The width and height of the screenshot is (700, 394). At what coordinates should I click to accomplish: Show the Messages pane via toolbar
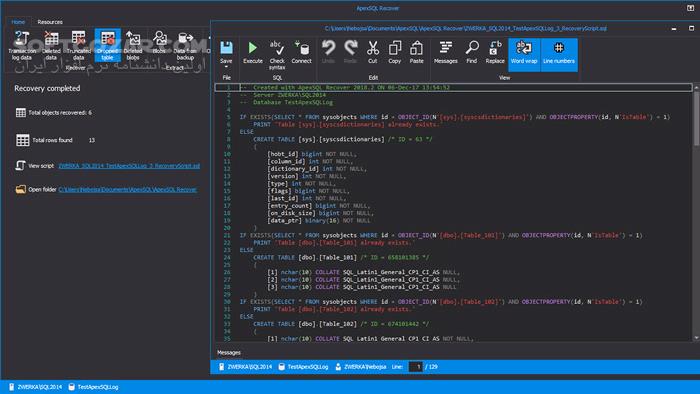pyautogui.click(x=446, y=52)
